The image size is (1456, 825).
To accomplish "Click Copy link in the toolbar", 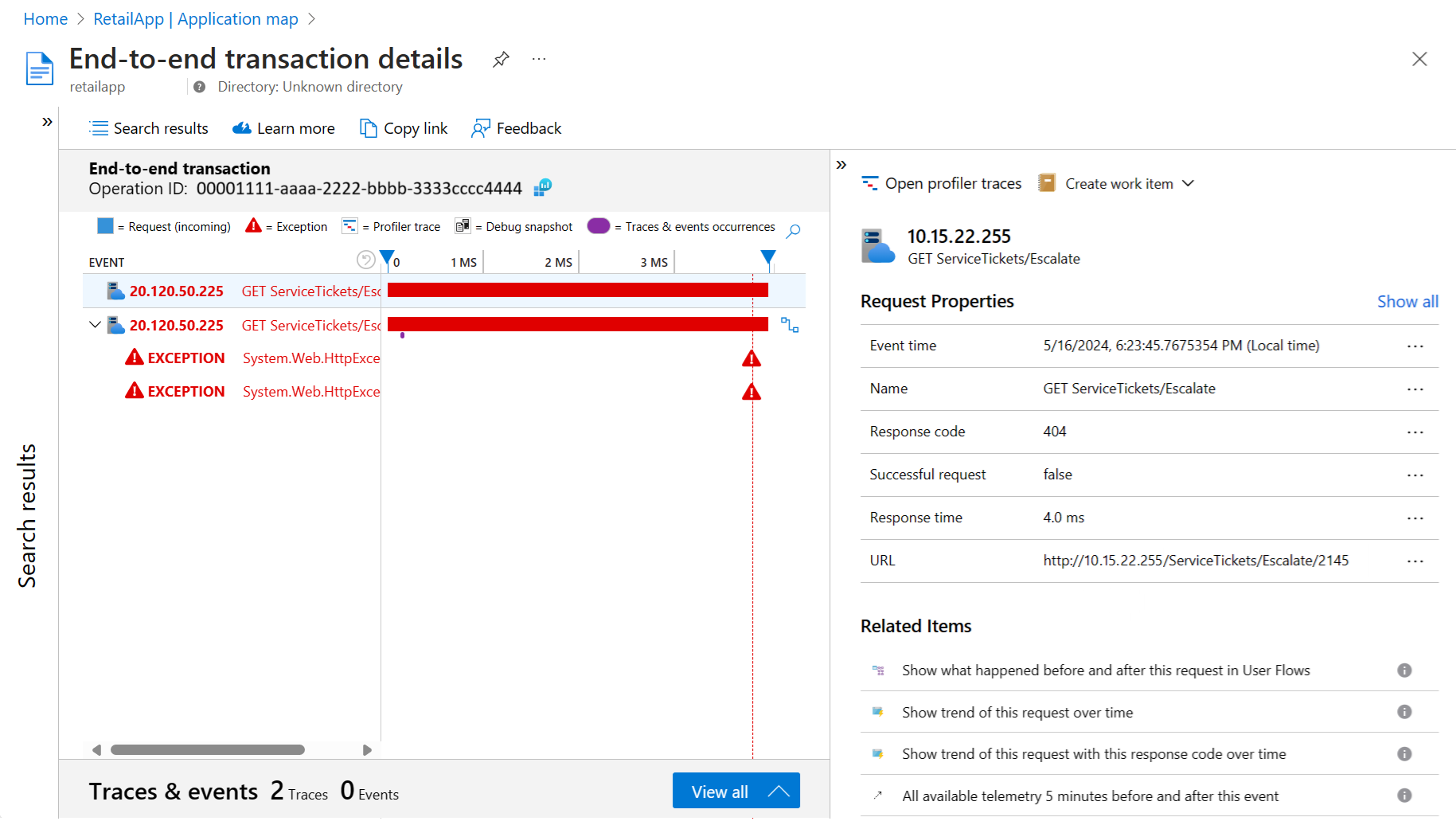I will [404, 128].
